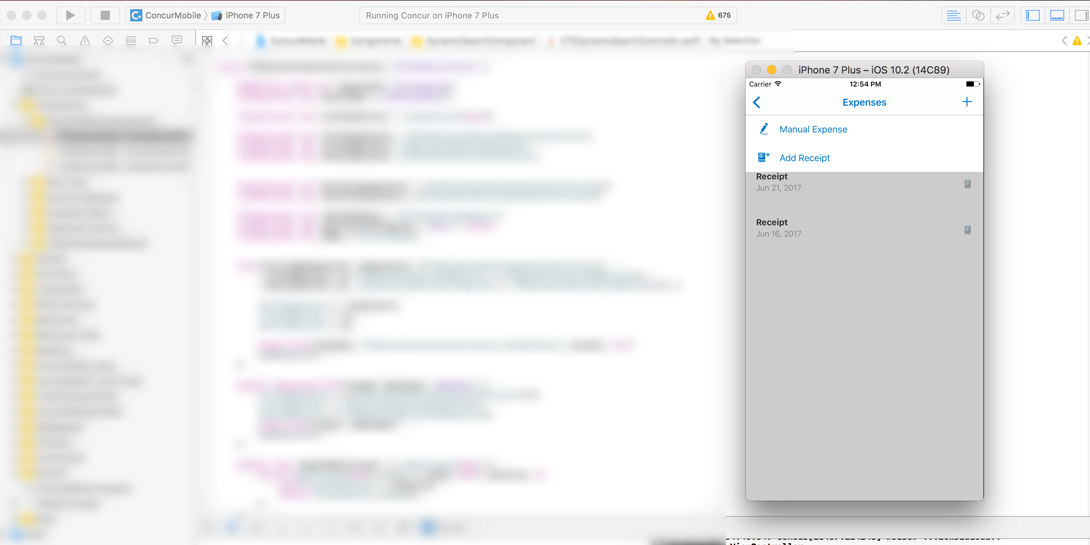The height and width of the screenshot is (545, 1090).
Task: Run the project with the Xcode Play button
Action: 70,15
